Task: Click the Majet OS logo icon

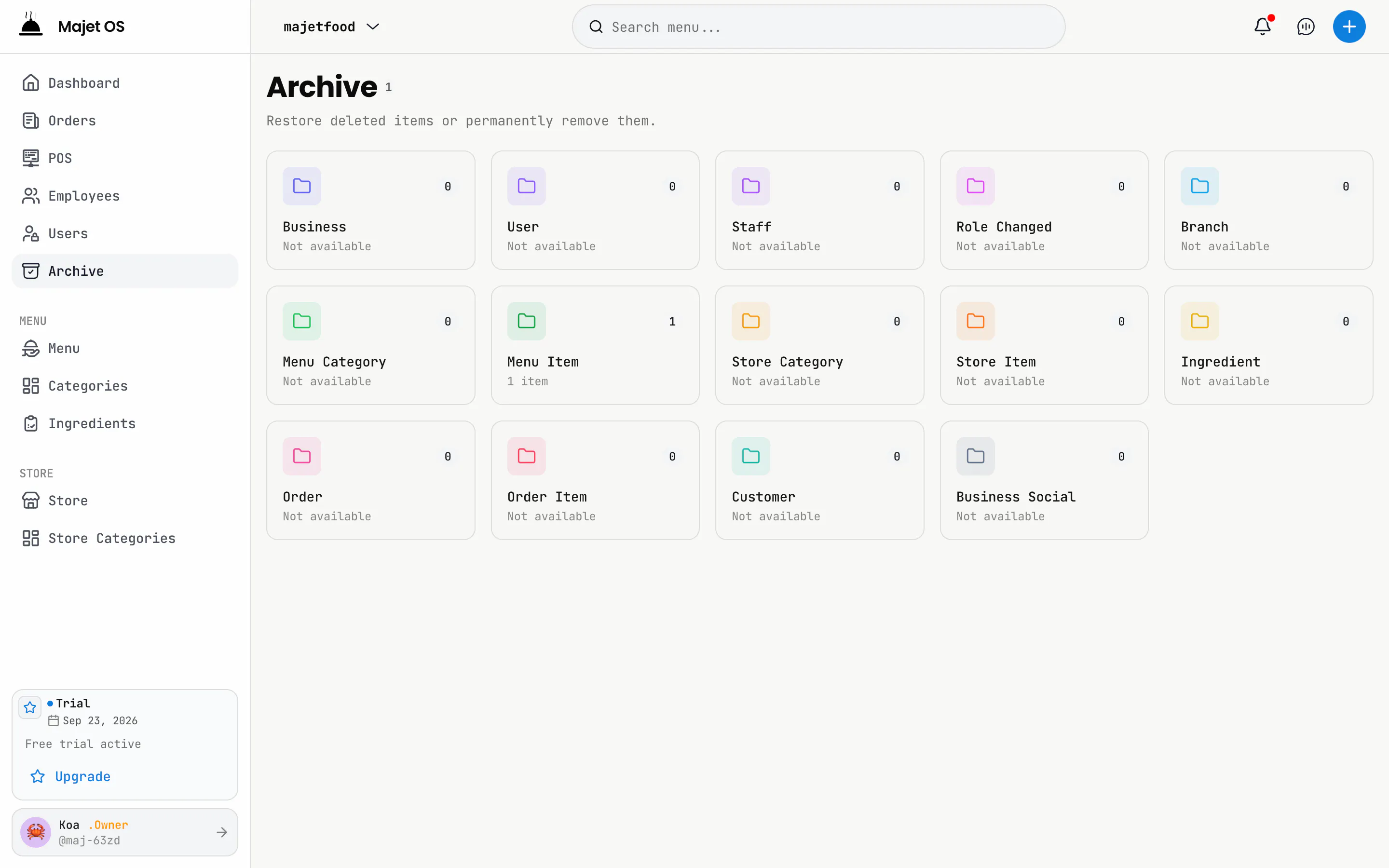Action: 31,25
